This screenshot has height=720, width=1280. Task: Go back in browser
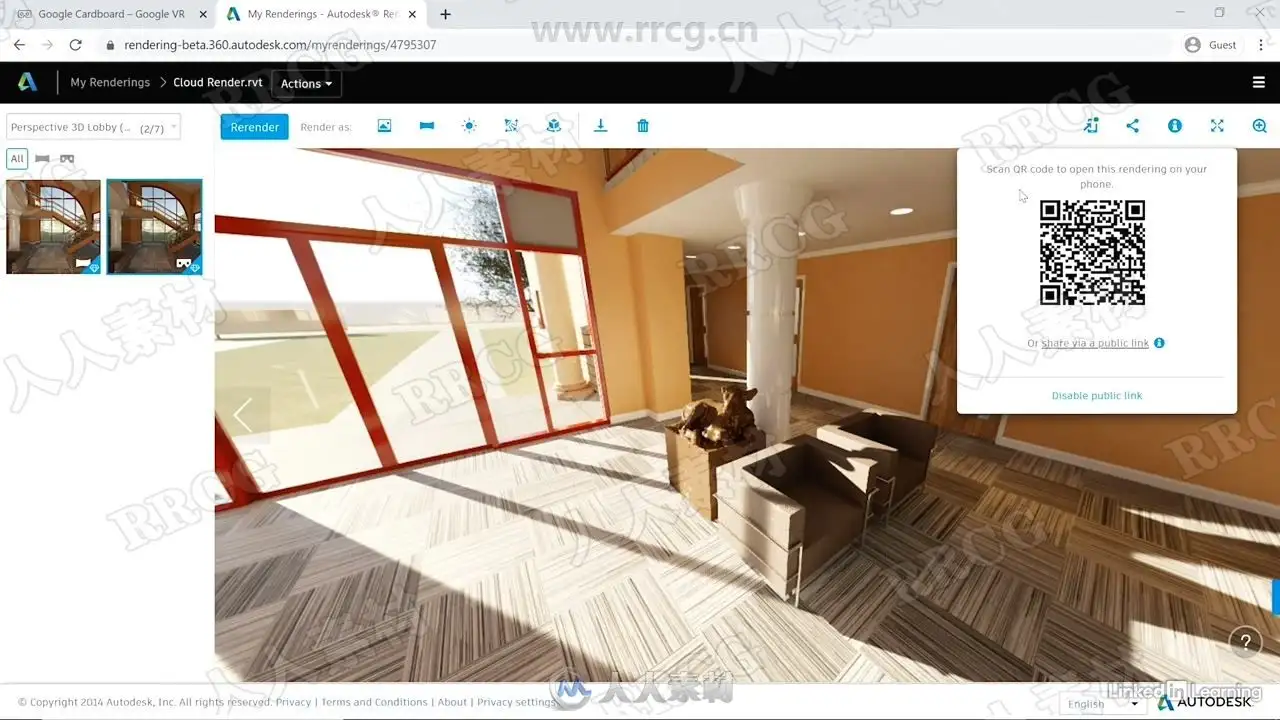(x=19, y=45)
